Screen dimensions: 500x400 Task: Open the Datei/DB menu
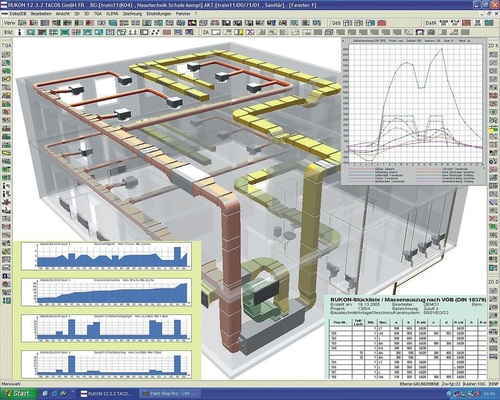tap(18, 14)
